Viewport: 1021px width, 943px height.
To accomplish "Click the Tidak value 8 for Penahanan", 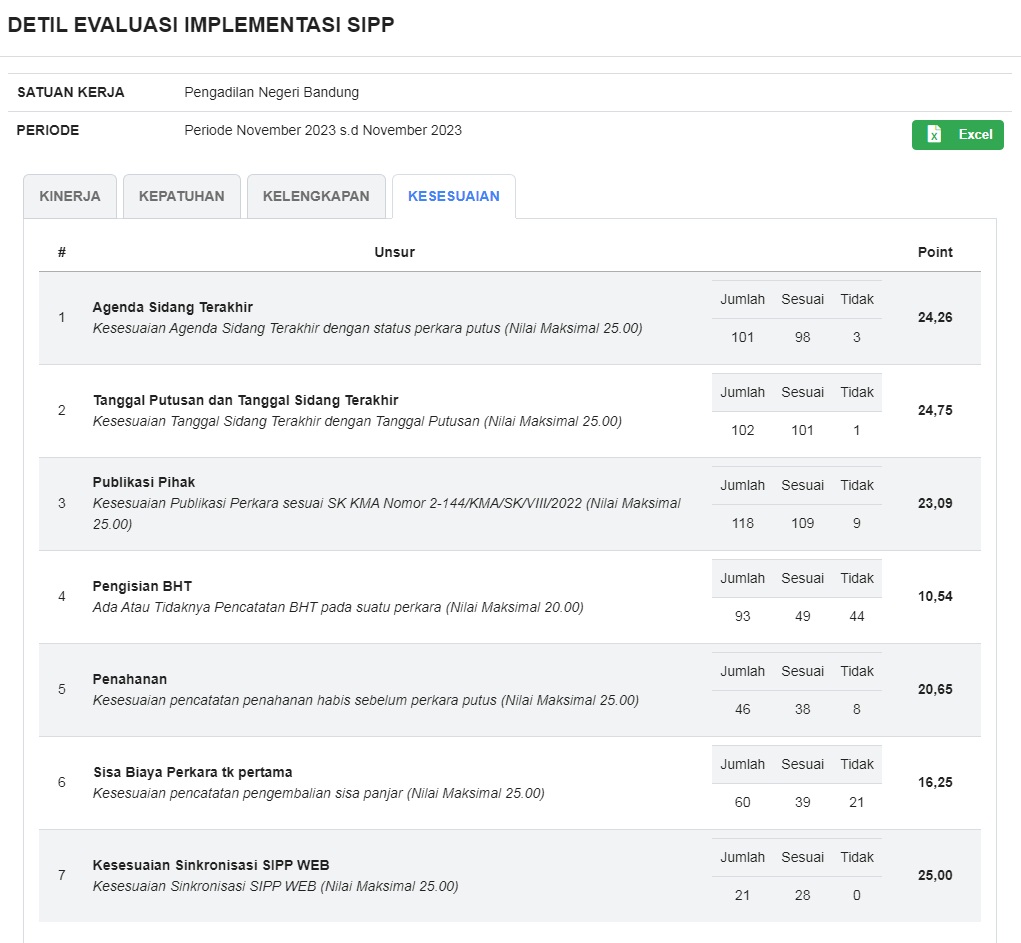I will (x=856, y=709).
